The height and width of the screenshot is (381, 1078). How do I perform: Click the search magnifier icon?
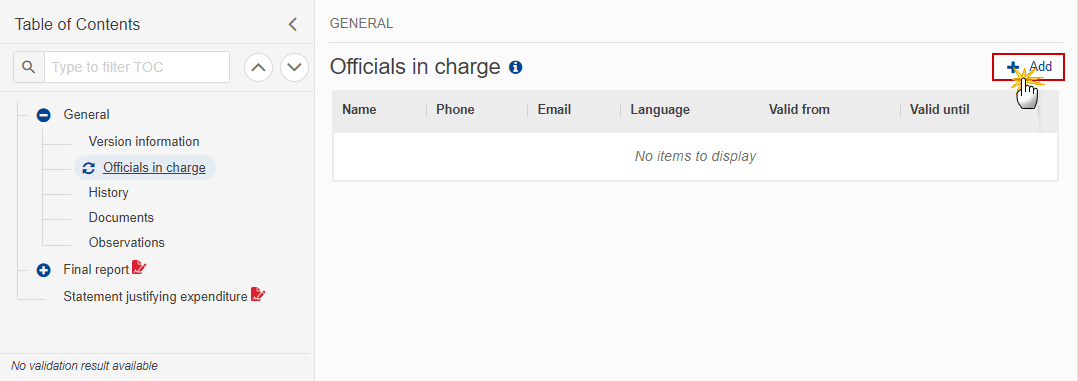(28, 67)
